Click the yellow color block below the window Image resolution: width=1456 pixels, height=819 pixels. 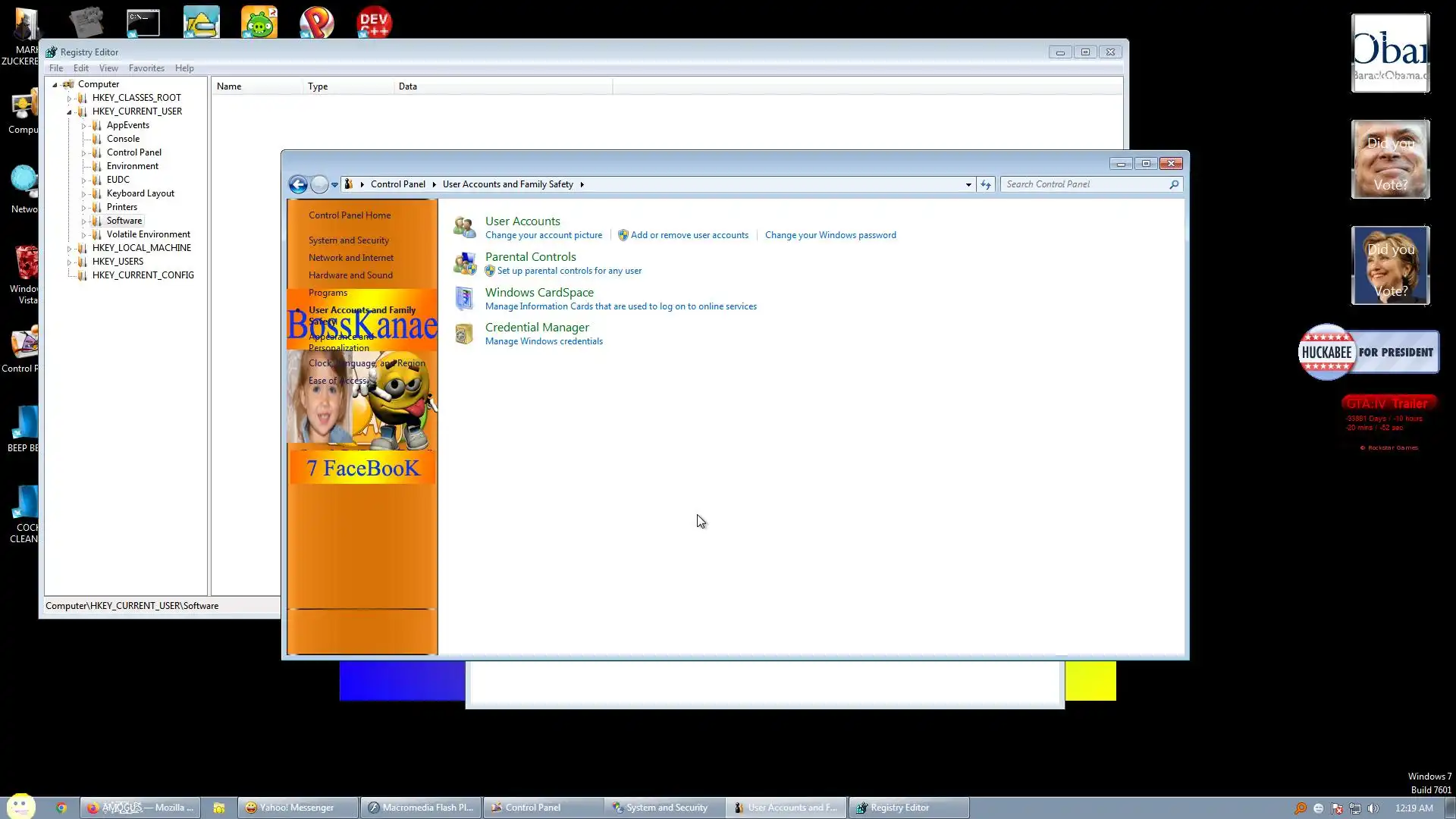1090,680
